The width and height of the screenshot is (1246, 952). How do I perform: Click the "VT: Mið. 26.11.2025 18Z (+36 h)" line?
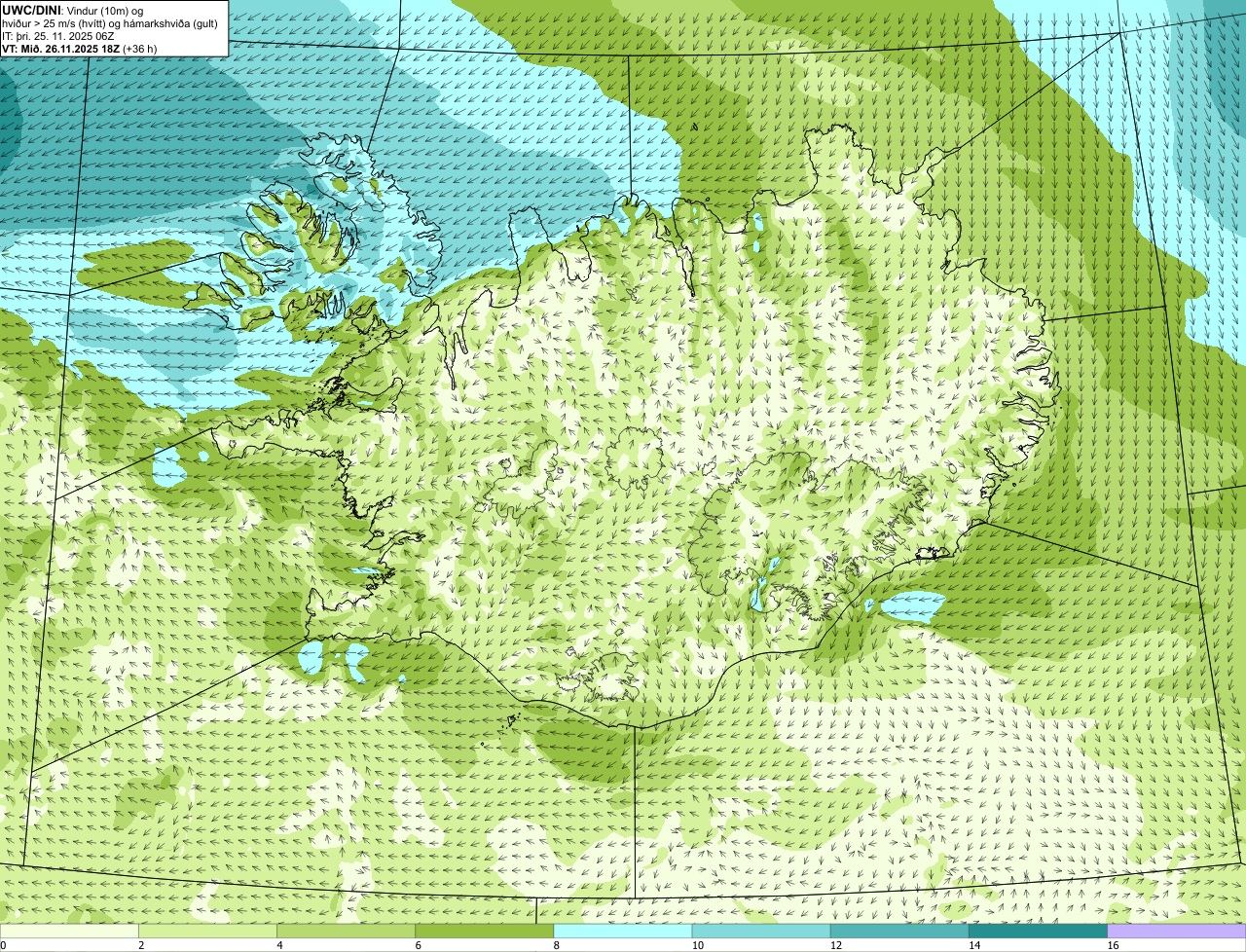pos(79,49)
